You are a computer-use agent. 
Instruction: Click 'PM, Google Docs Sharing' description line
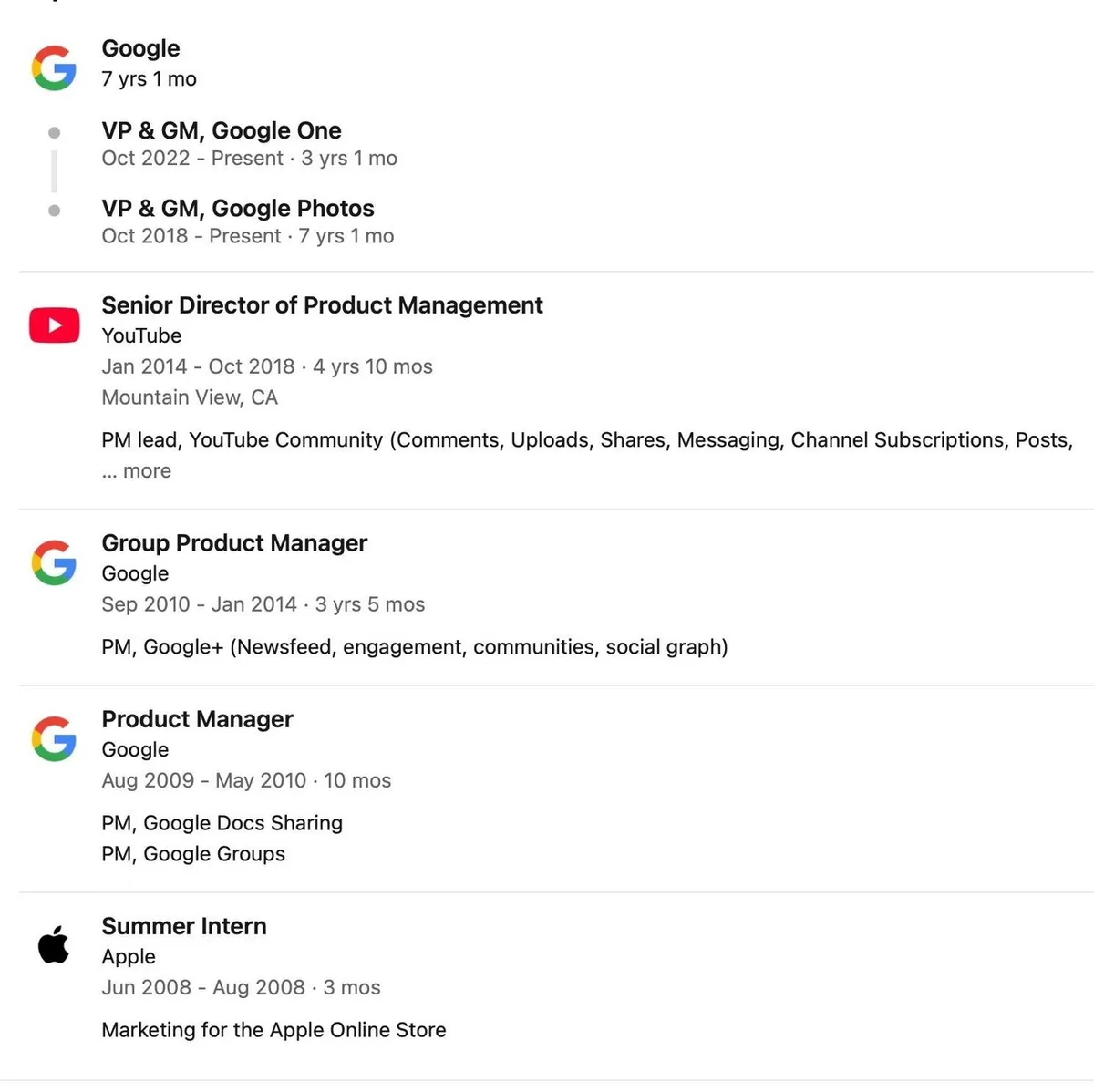(x=222, y=823)
